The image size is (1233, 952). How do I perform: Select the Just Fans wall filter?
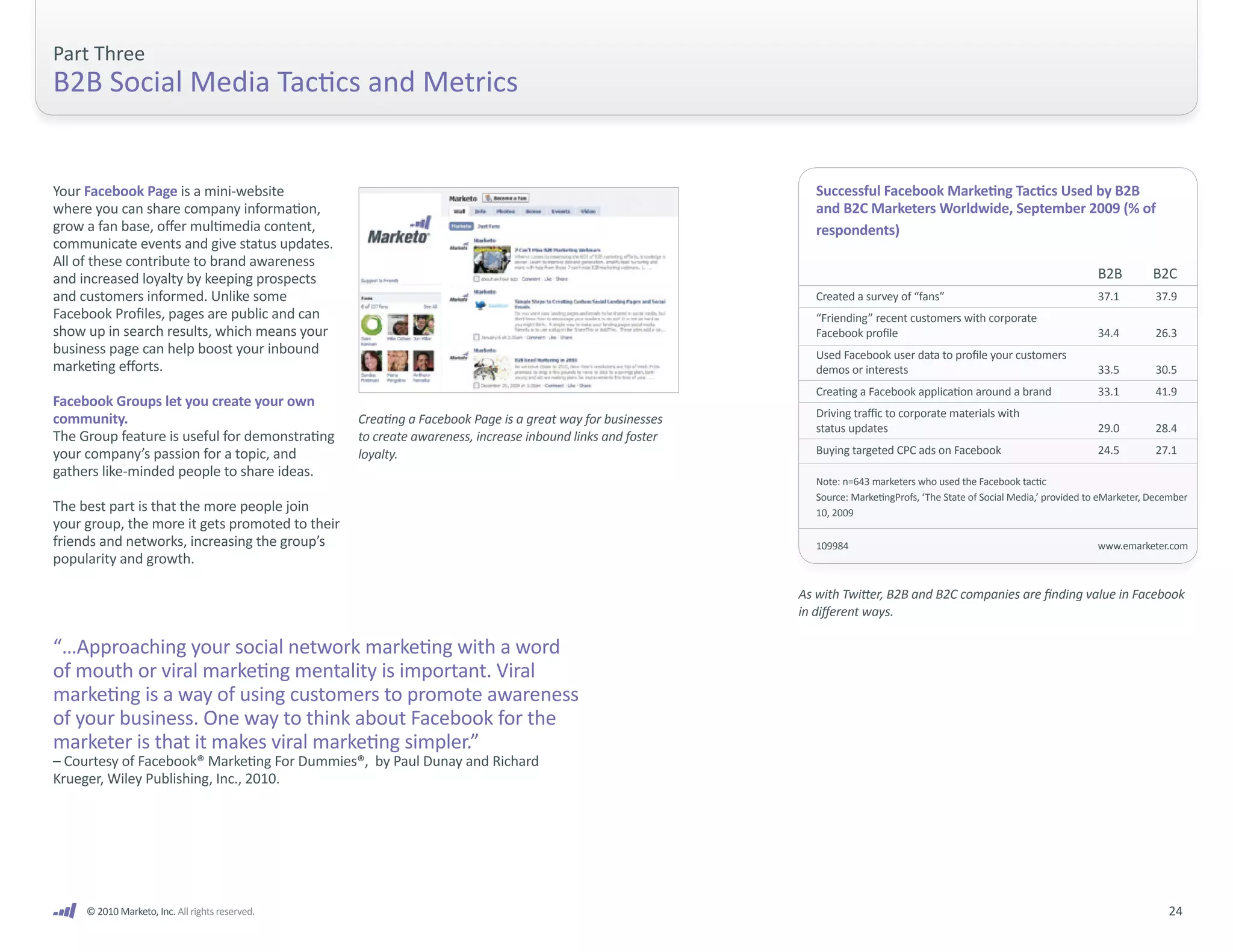pyautogui.click(x=488, y=226)
